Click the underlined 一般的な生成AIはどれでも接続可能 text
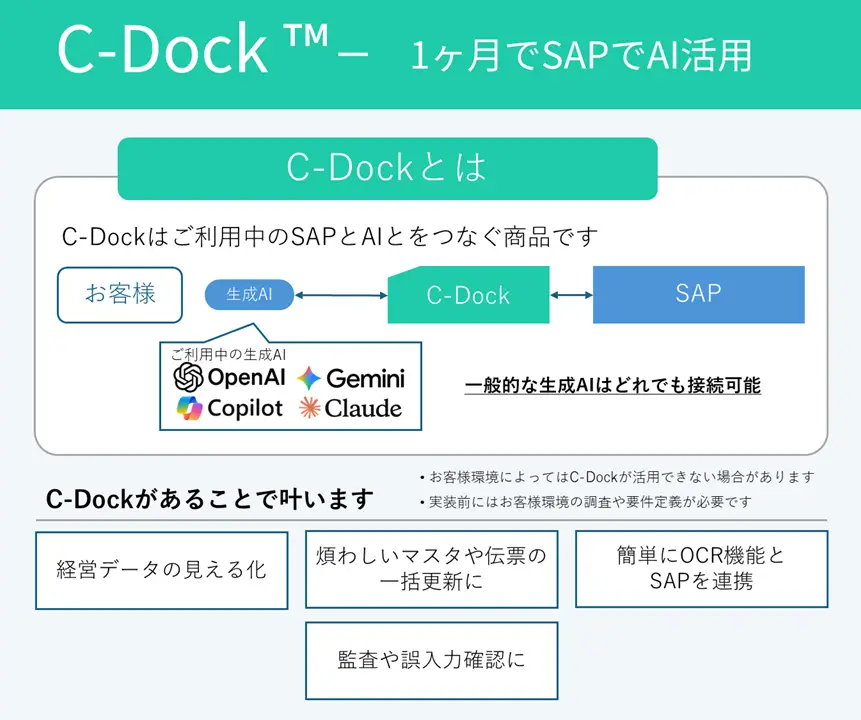 (612, 385)
